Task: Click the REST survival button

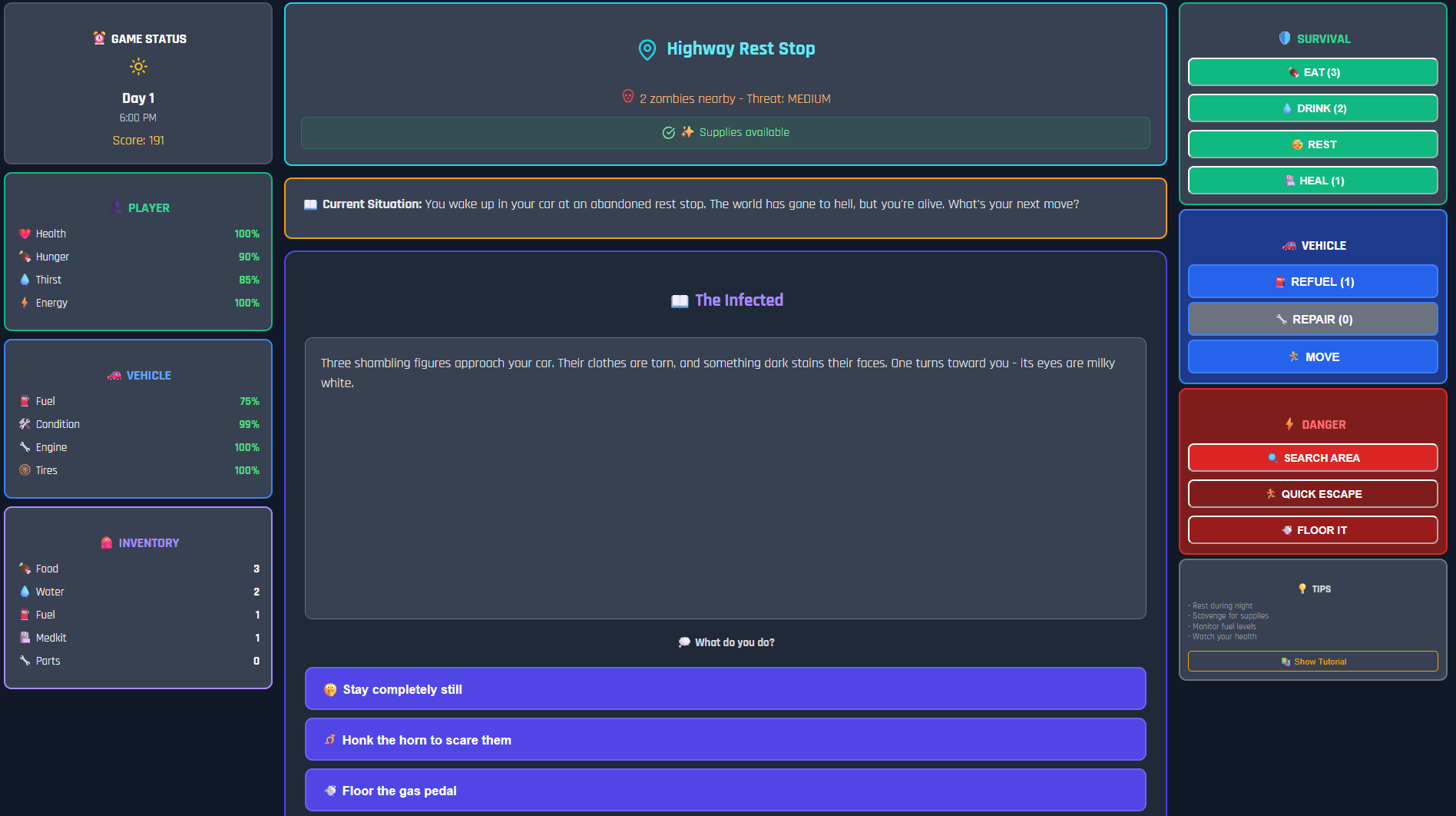Action: click(x=1312, y=144)
